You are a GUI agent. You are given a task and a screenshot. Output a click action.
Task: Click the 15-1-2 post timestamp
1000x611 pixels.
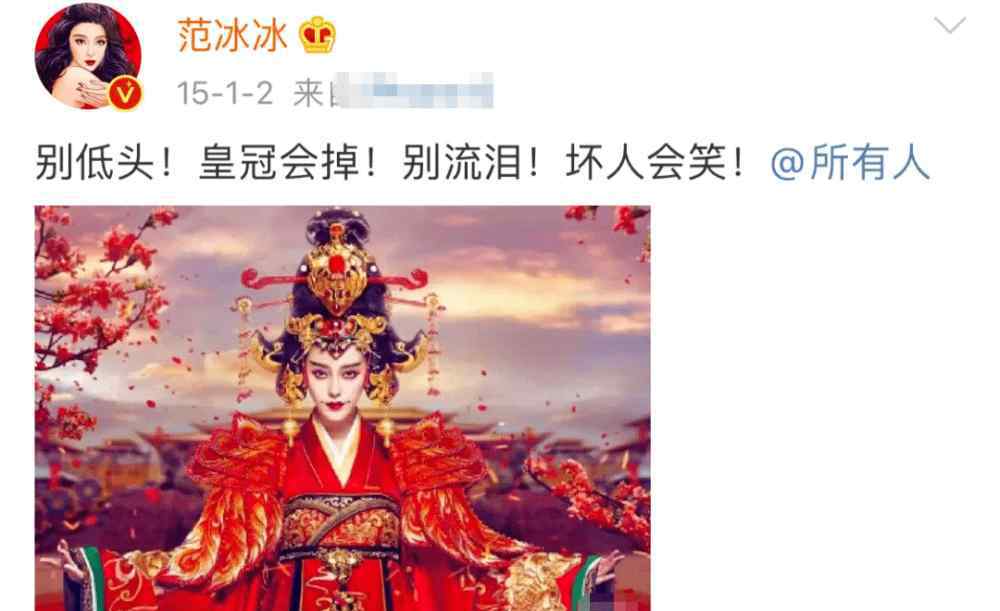225,93
